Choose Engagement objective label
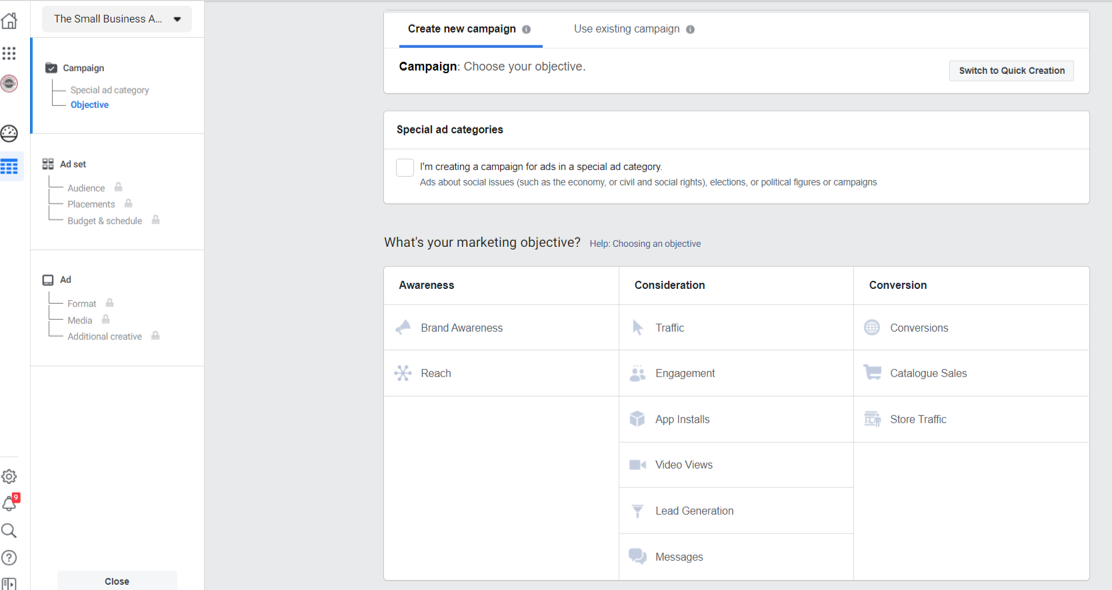This screenshot has height=590, width=1112. pyautogui.click(x=685, y=373)
